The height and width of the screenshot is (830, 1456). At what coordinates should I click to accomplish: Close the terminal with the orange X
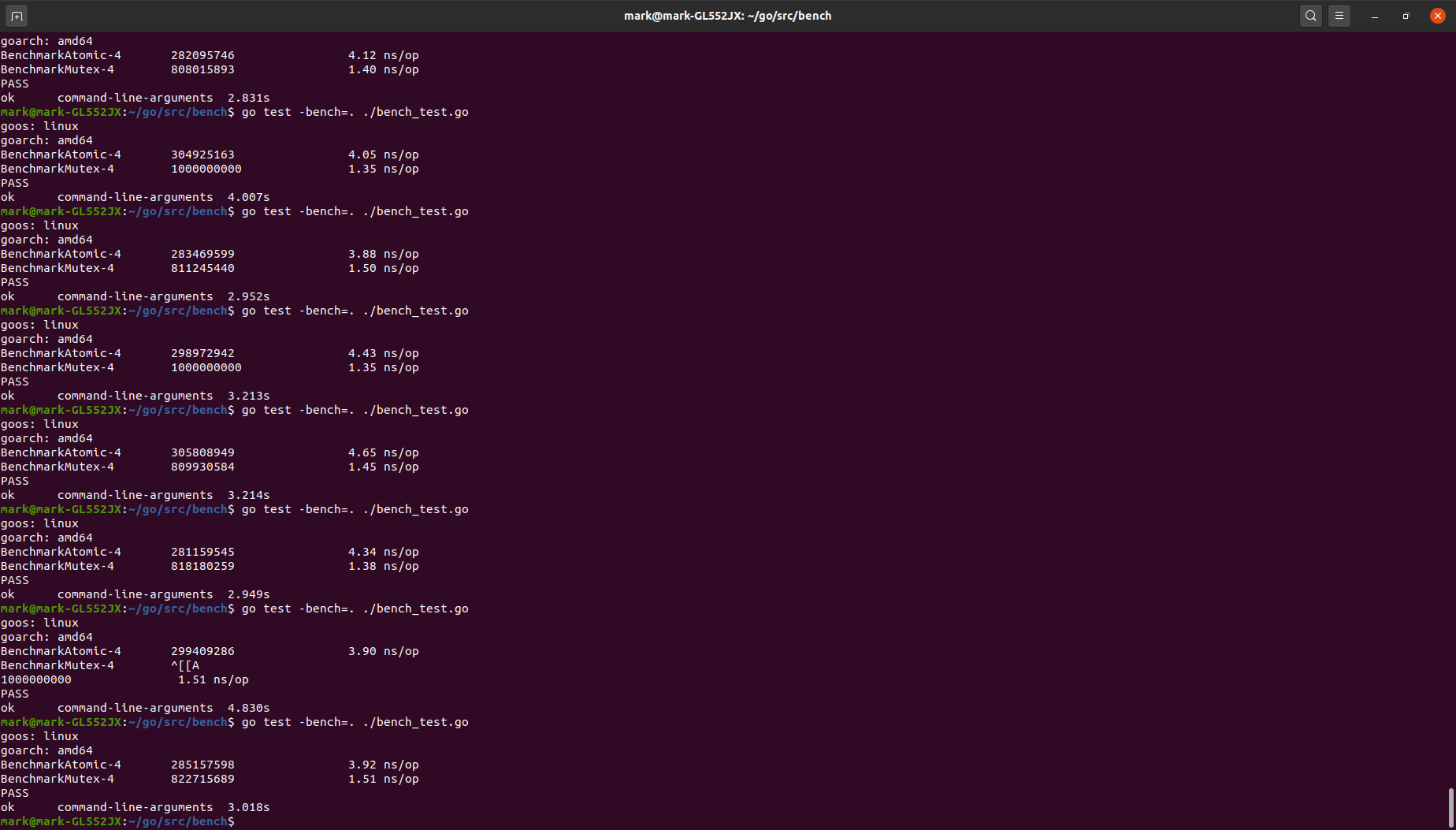coord(1437,16)
